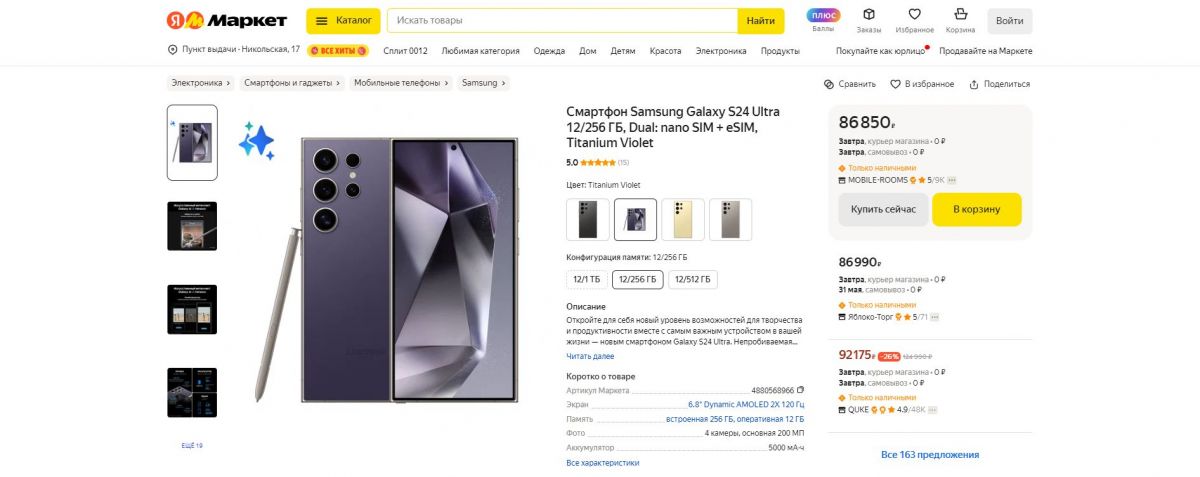Open the Каталог menu button
Image resolution: width=1200 pixels, height=477 pixels.
click(343, 20)
